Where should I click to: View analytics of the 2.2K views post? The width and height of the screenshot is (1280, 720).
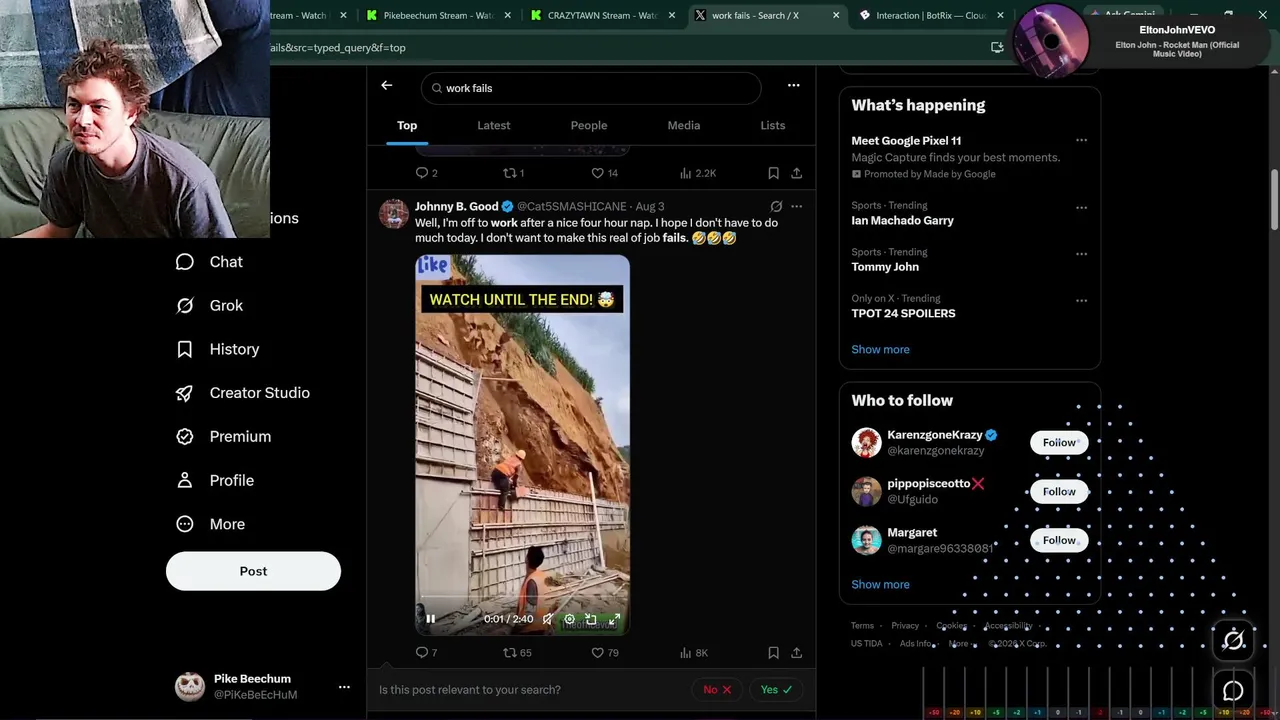click(x=698, y=173)
